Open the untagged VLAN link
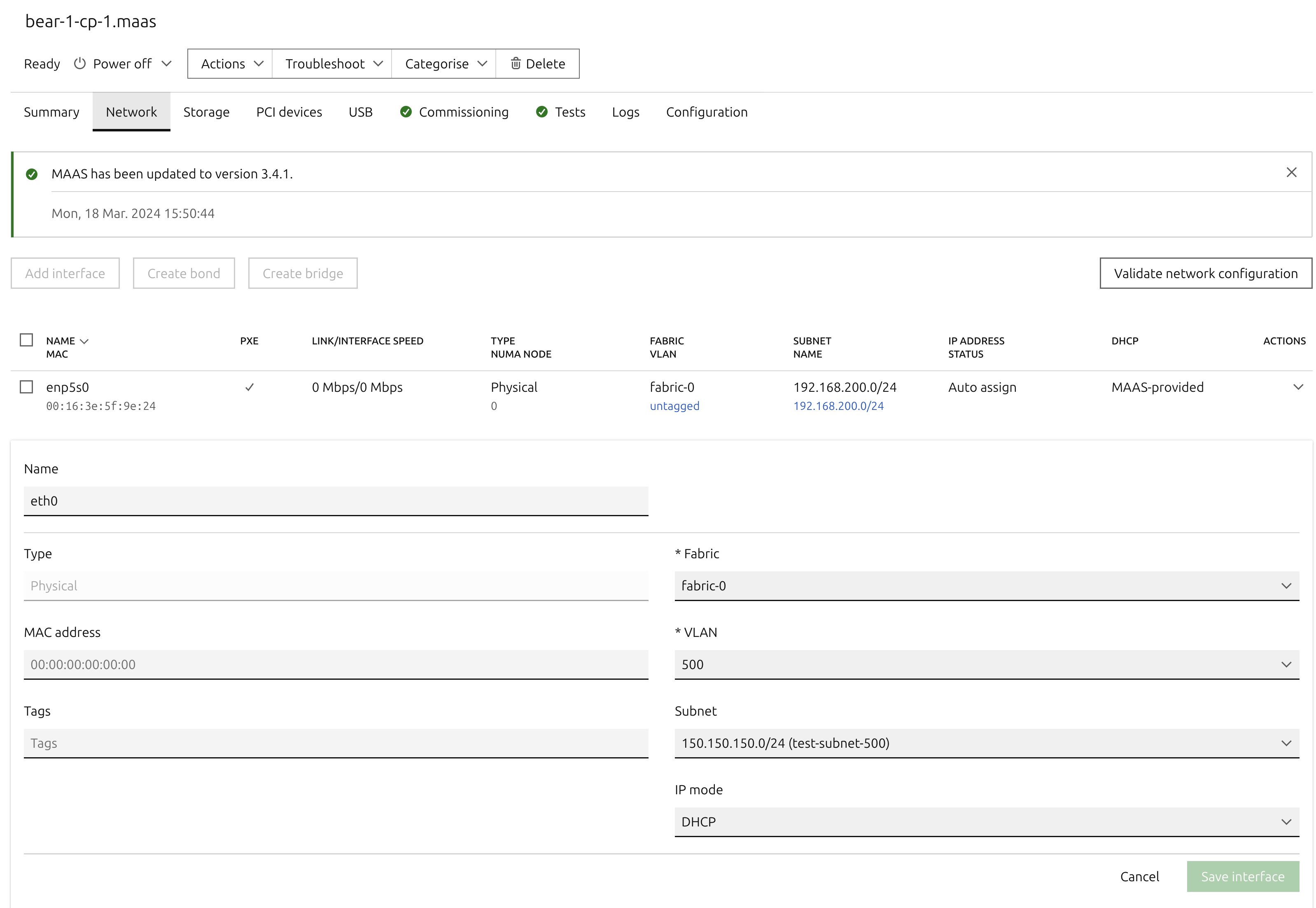The image size is (1316, 908). click(674, 406)
